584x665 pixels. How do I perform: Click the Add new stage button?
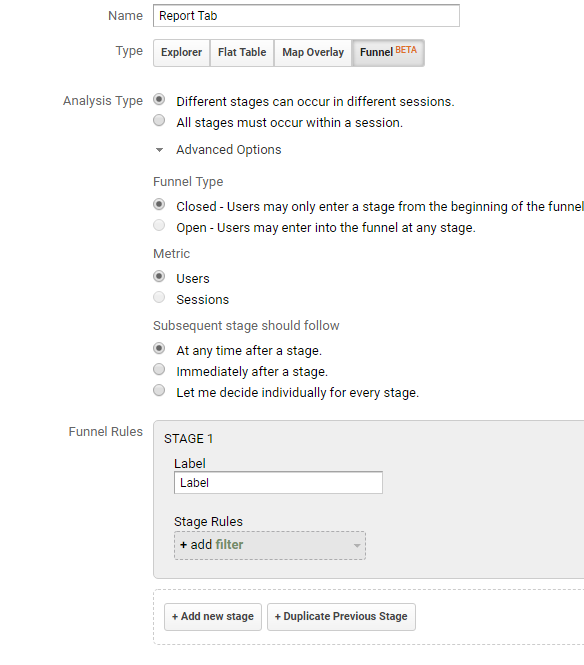213,617
